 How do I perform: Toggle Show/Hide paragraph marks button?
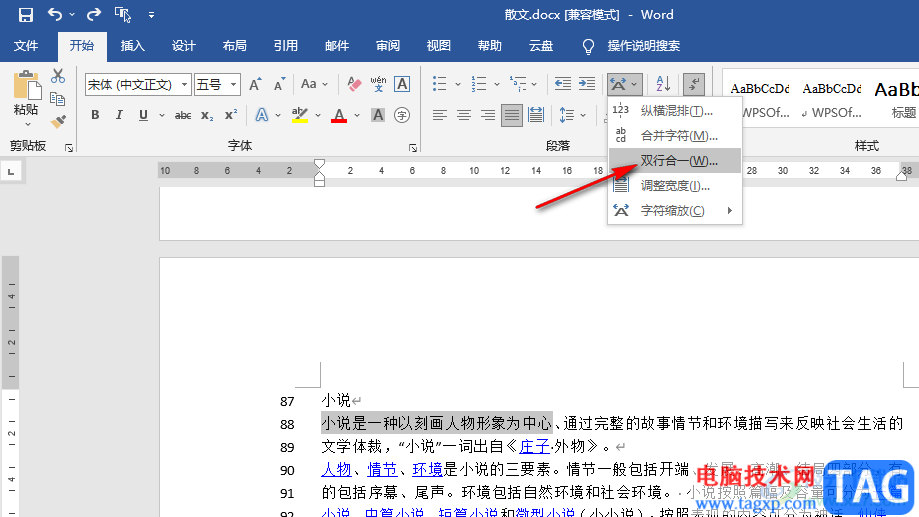click(x=694, y=84)
